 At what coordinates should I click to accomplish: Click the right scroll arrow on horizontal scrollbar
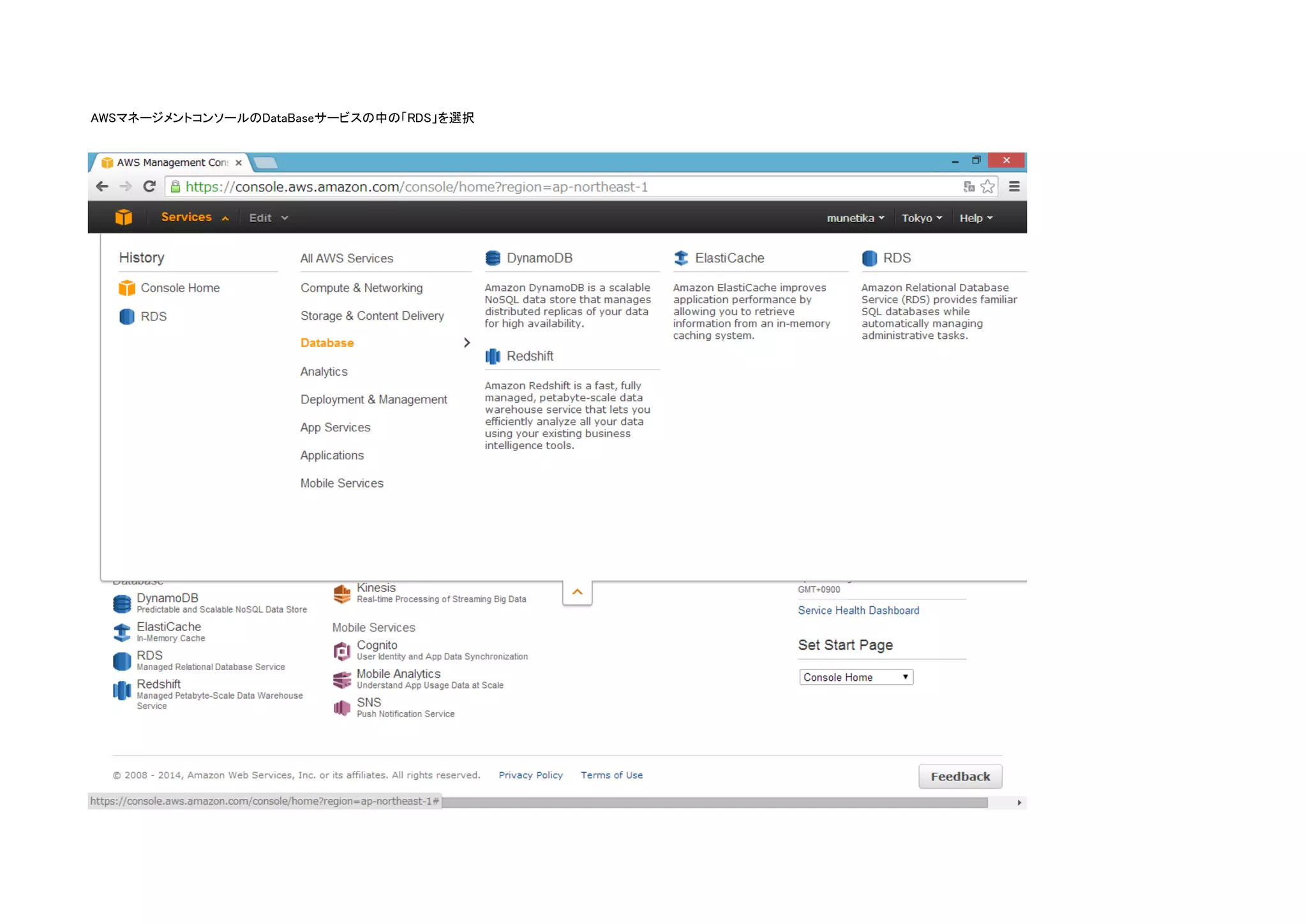1019,803
